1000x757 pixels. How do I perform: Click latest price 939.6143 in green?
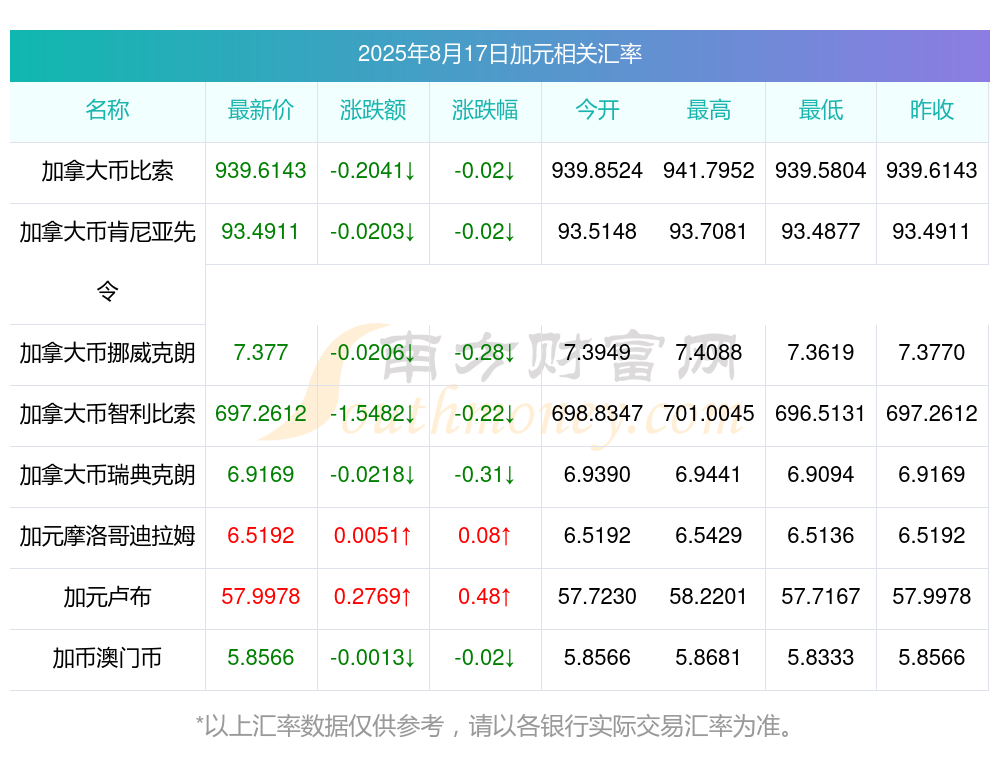[261, 171]
